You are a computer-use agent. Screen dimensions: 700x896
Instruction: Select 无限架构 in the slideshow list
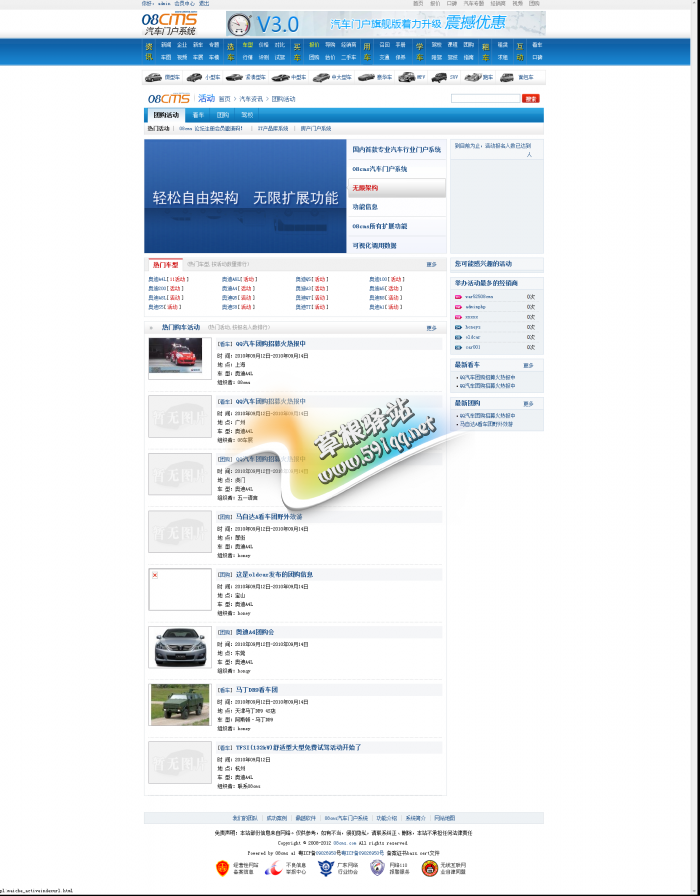tap(397, 188)
